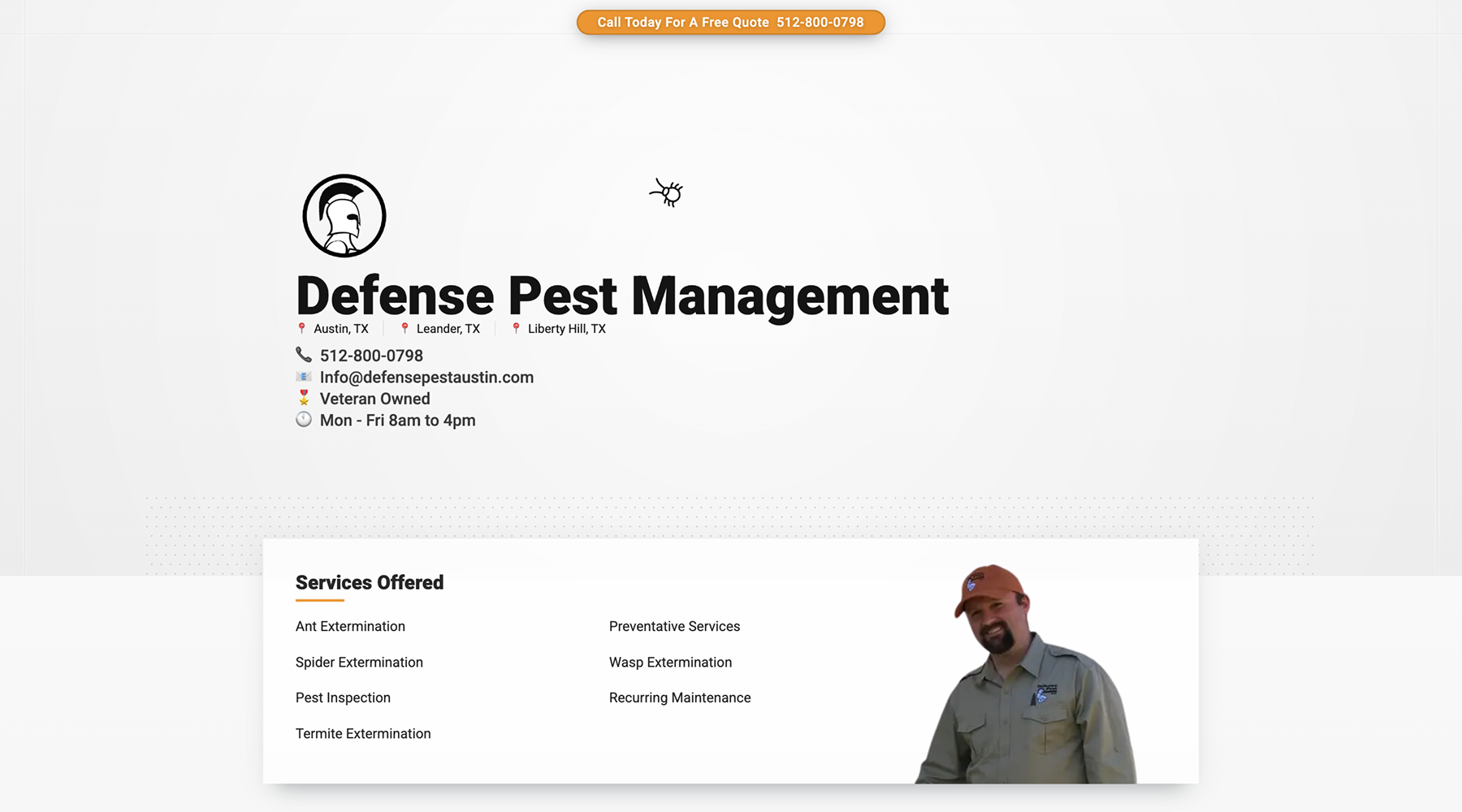The image size is (1462, 812).
Task: Open the Recurring Maintenance service
Action: point(680,698)
